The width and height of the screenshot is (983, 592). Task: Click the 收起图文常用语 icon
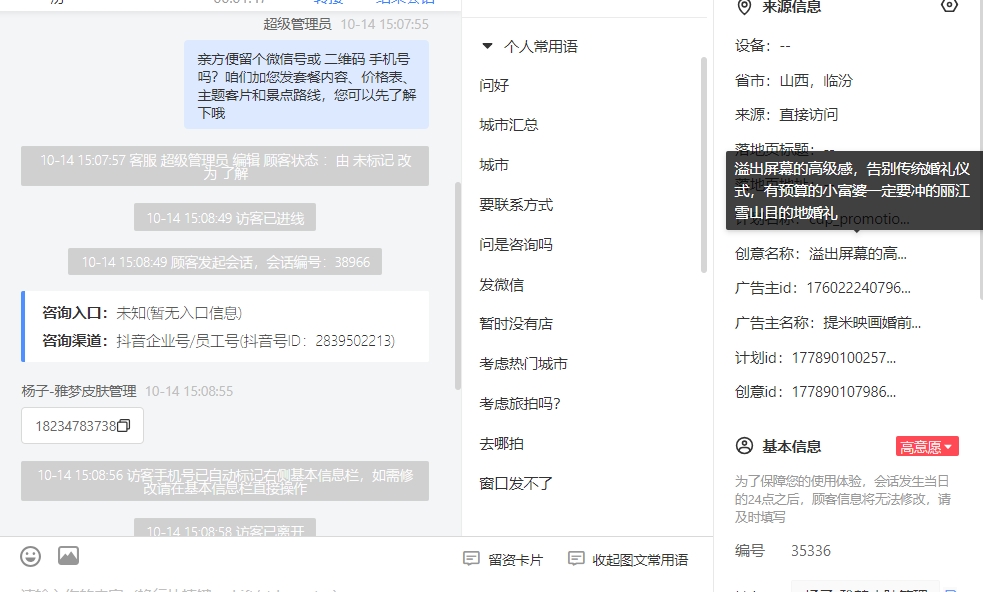[576, 558]
